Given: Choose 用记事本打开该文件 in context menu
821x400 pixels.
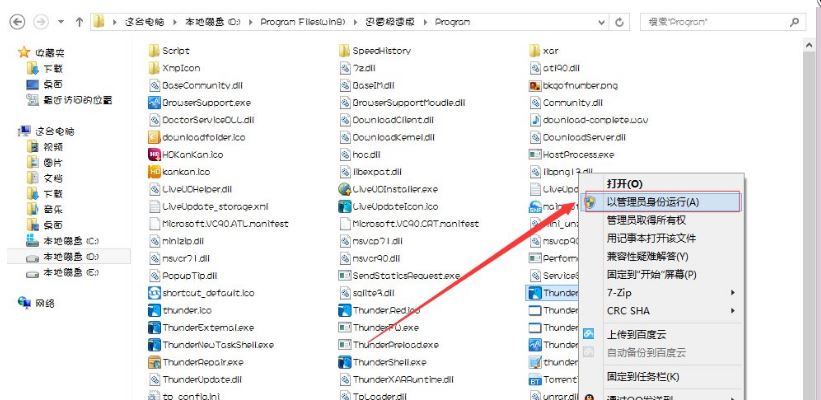Looking at the screenshot, I should 662,238.
